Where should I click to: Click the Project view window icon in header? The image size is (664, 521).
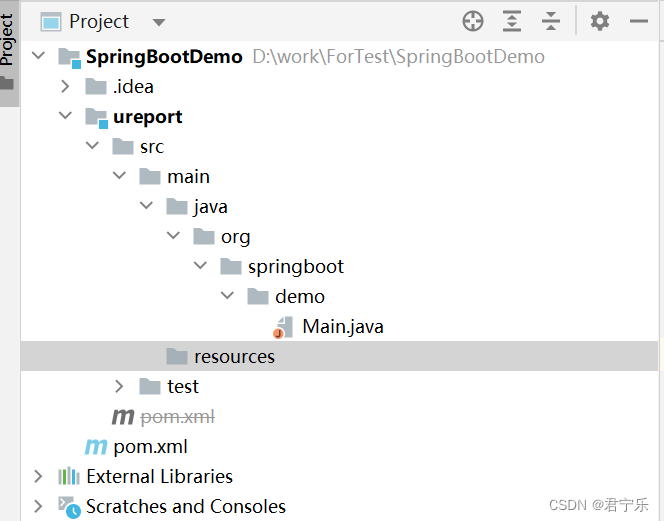[51, 22]
